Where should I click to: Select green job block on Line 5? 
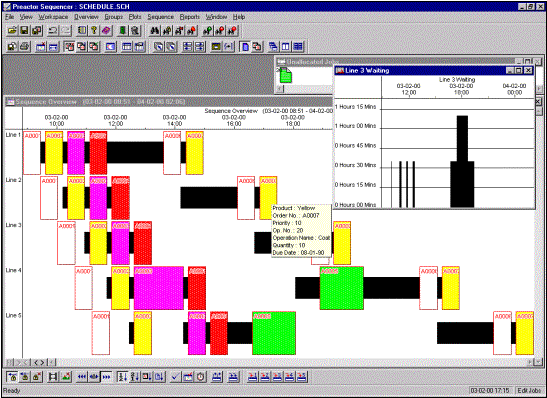pyautogui.click(x=274, y=333)
